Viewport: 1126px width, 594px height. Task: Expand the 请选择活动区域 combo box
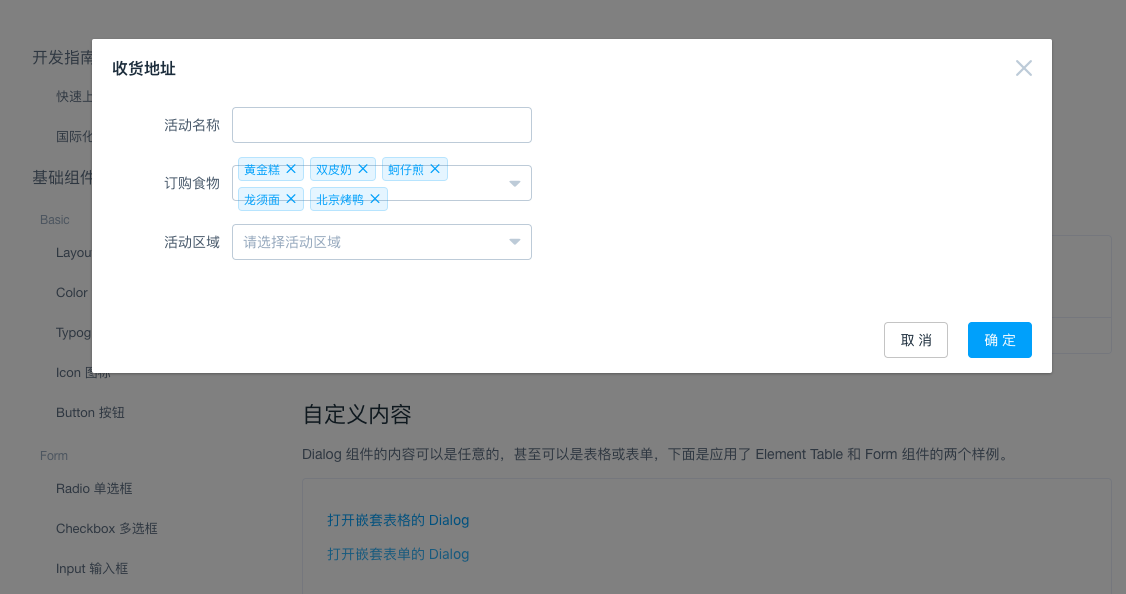tap(381, 241)
